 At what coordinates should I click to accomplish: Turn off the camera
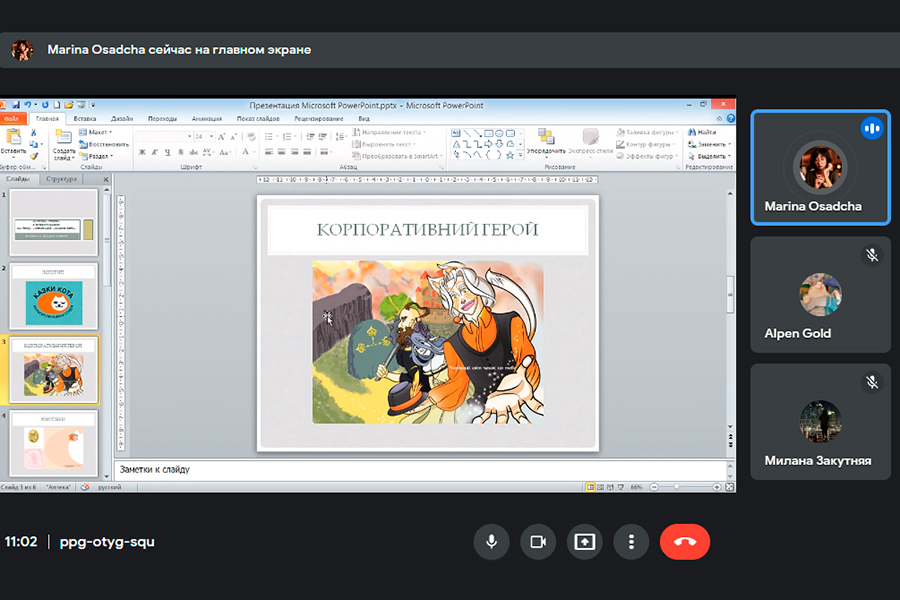538,541
